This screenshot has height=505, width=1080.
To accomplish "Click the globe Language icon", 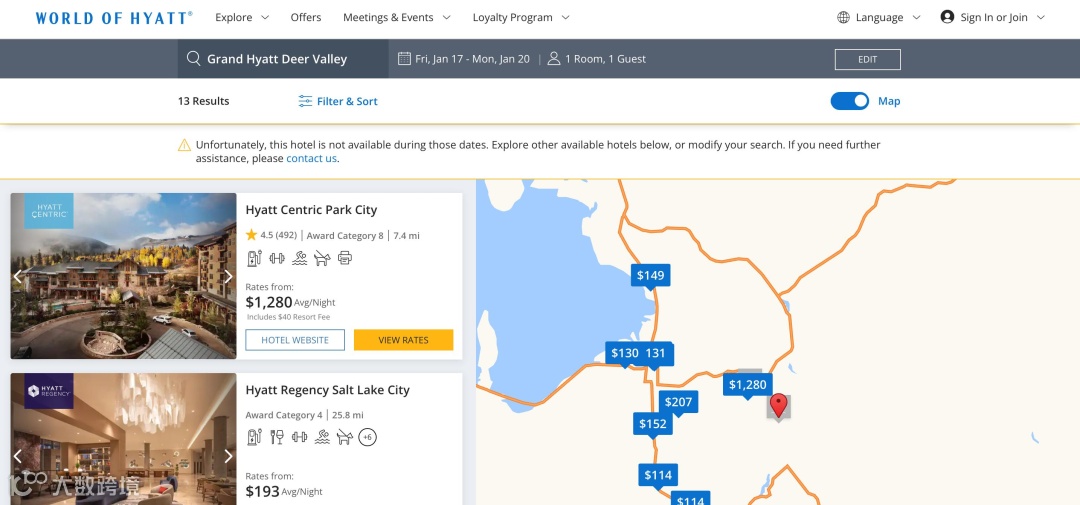I will point(843,17).
